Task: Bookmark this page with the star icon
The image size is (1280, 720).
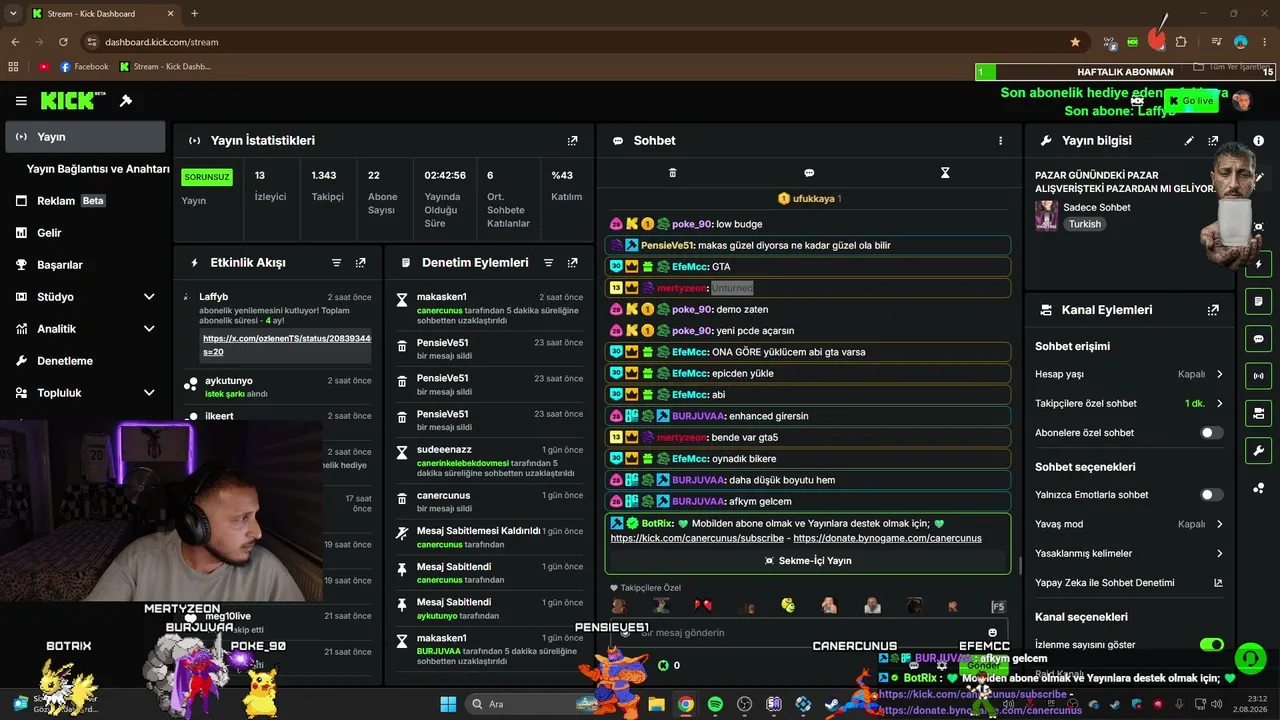Action: pyautogui.click(x=1075, y=42)
